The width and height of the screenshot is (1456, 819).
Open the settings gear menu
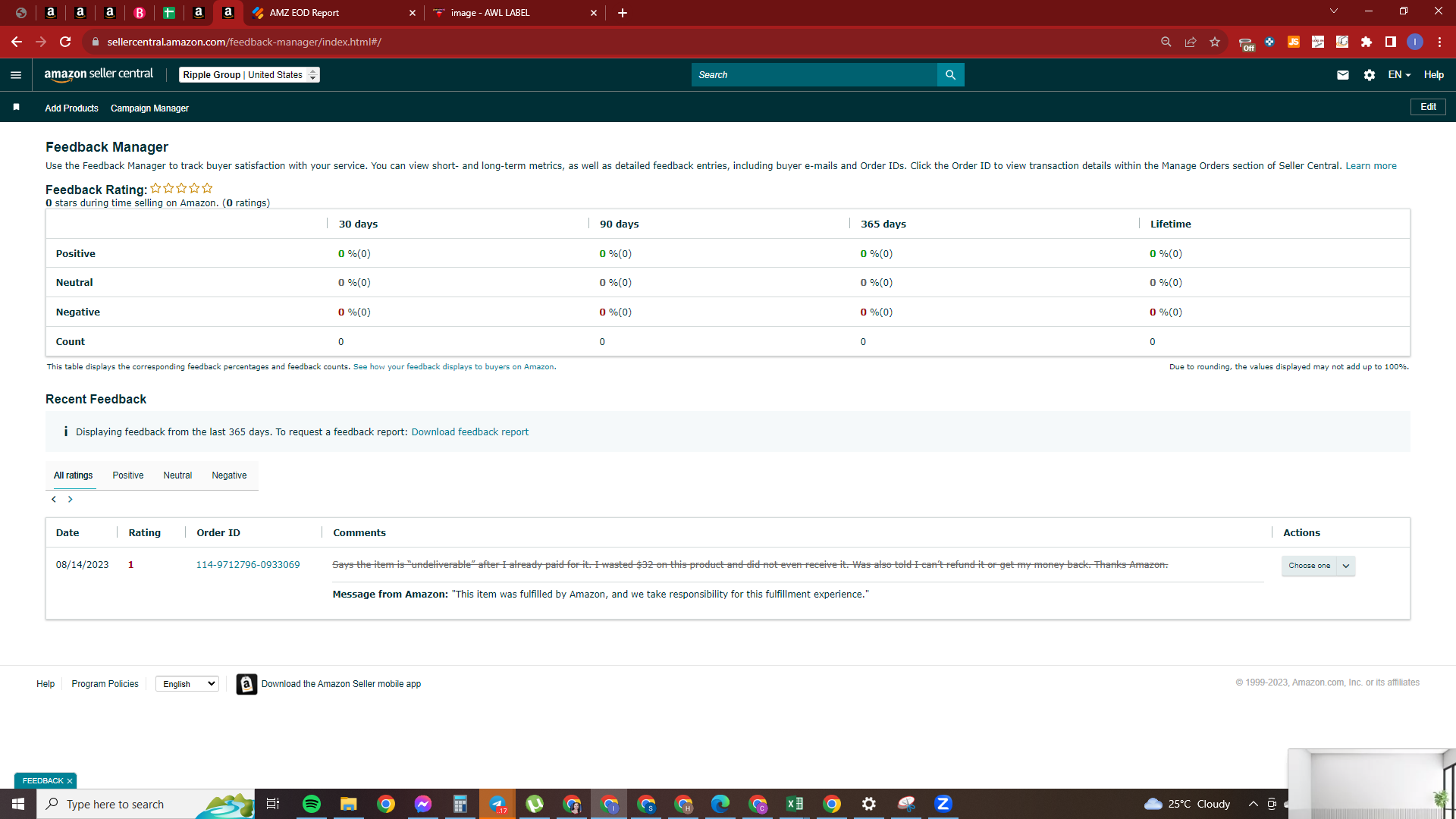pyautogui.click(x=1370, y=75)
